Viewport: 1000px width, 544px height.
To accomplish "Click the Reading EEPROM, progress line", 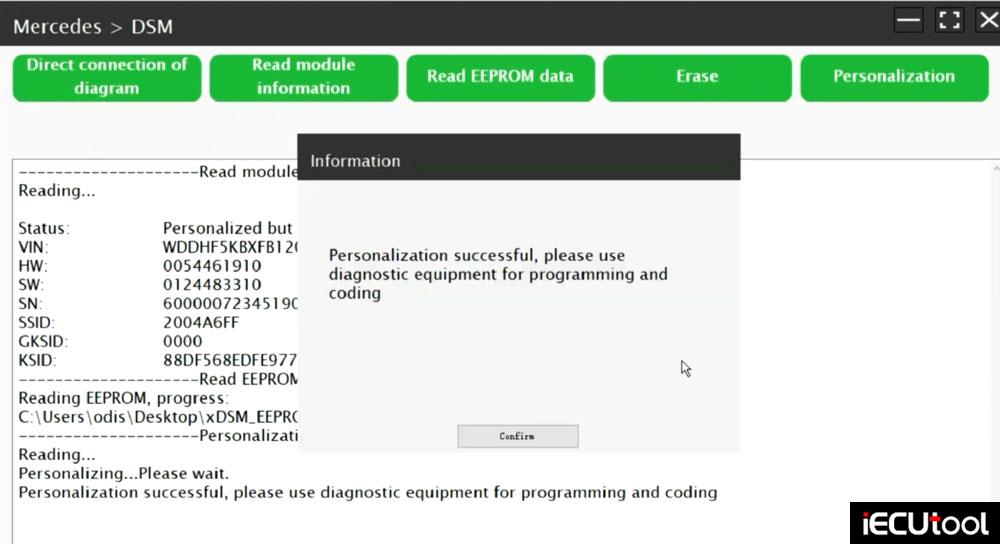I will [x=123, y=398].
